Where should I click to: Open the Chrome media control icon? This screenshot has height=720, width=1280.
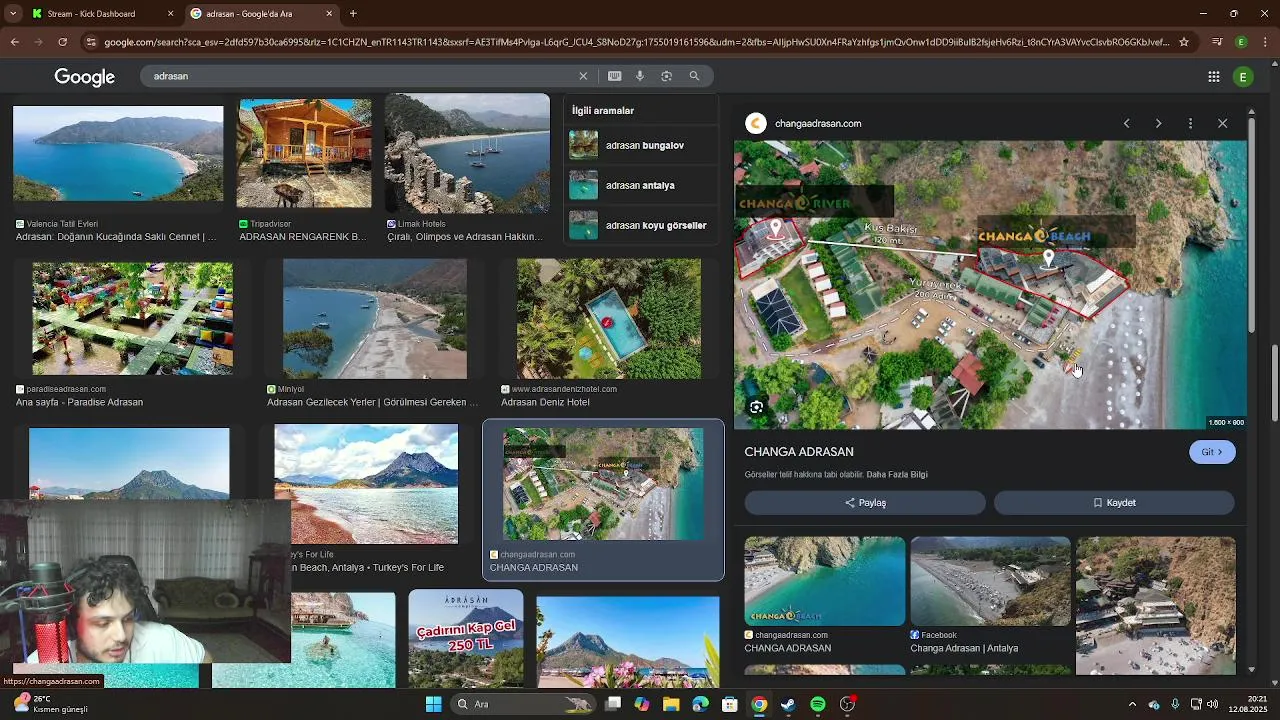pos(1217,42)
